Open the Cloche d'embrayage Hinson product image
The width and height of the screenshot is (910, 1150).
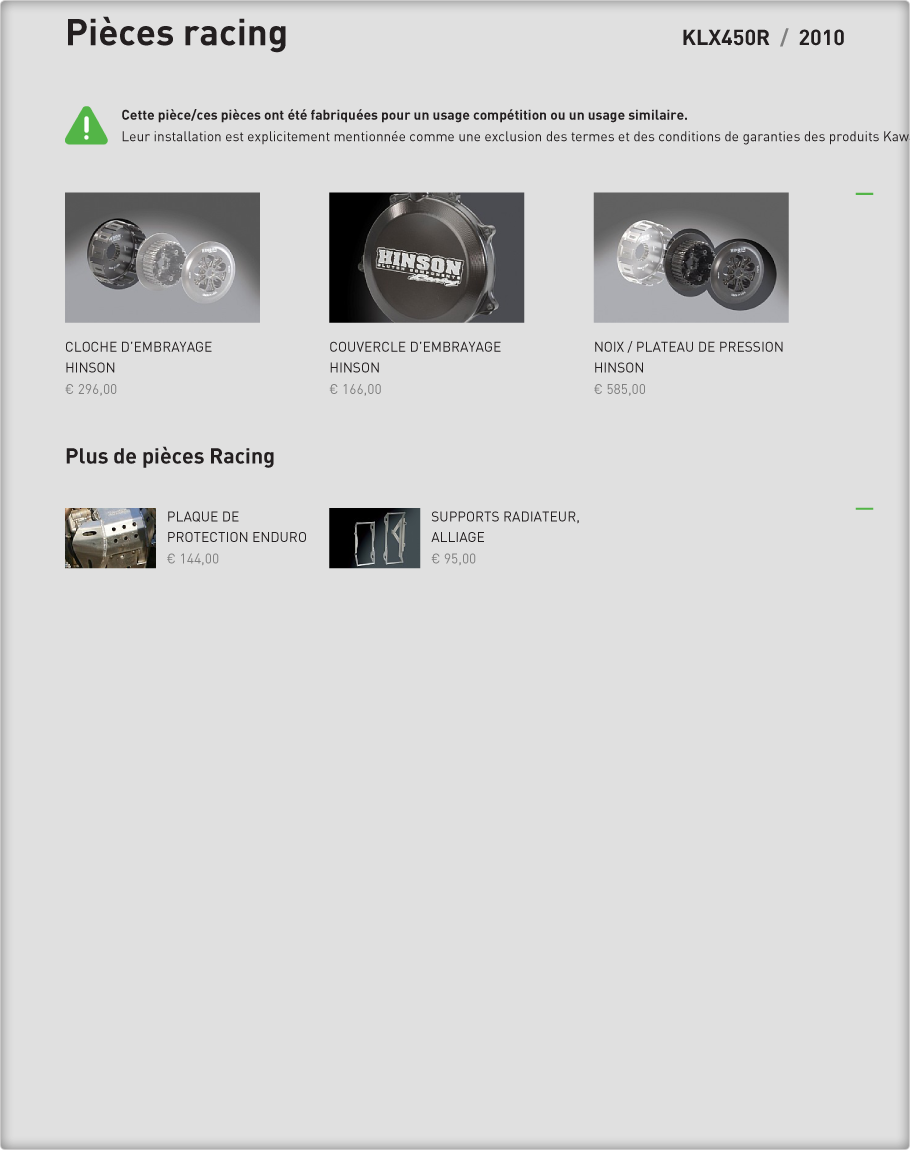click(162, 257)
